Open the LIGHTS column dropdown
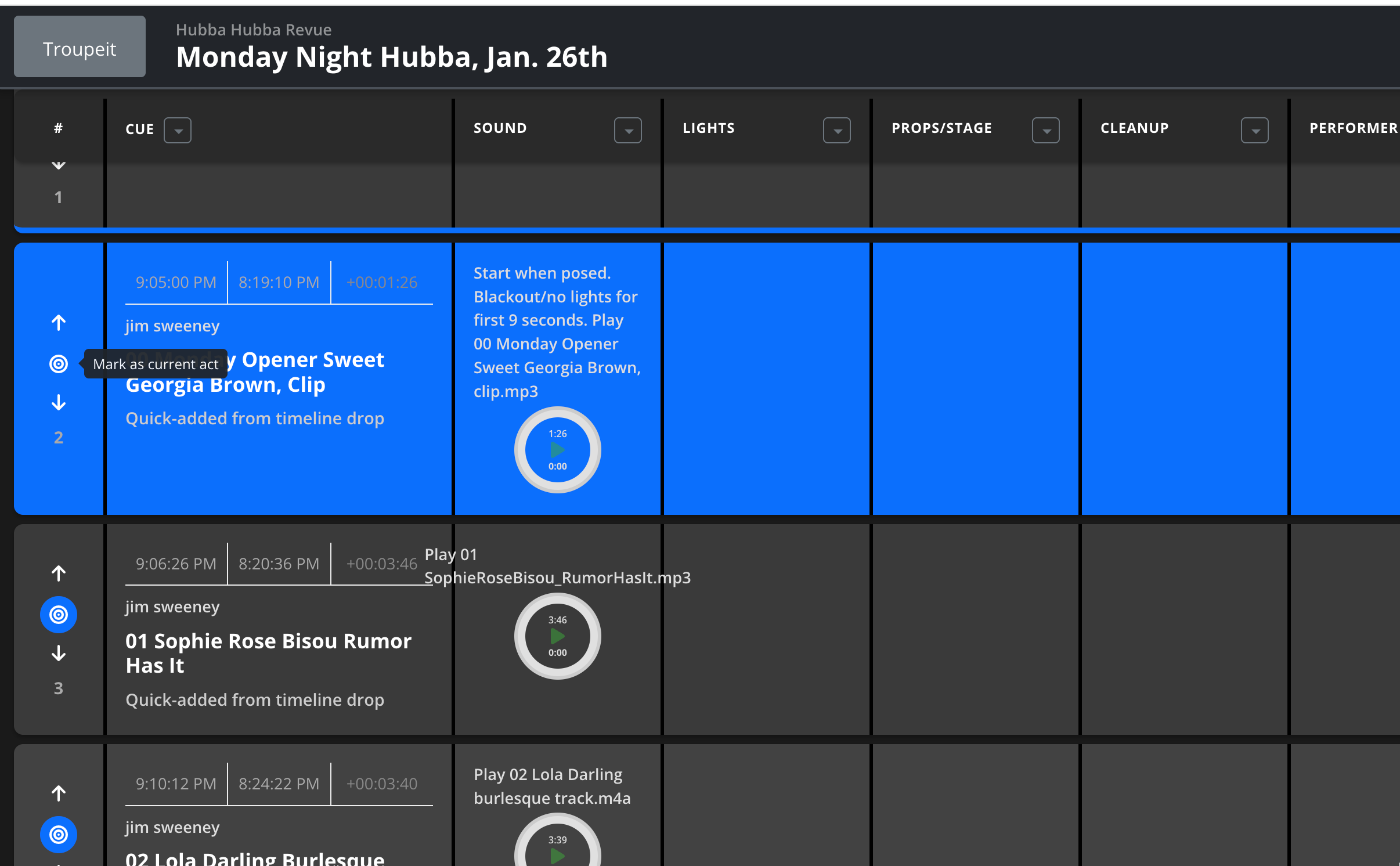Screen dimensions: 1400x866 coord(836,131)
